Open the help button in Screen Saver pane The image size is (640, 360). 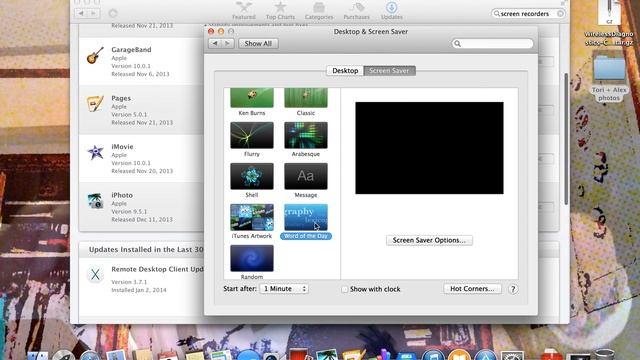click(513, 289)
